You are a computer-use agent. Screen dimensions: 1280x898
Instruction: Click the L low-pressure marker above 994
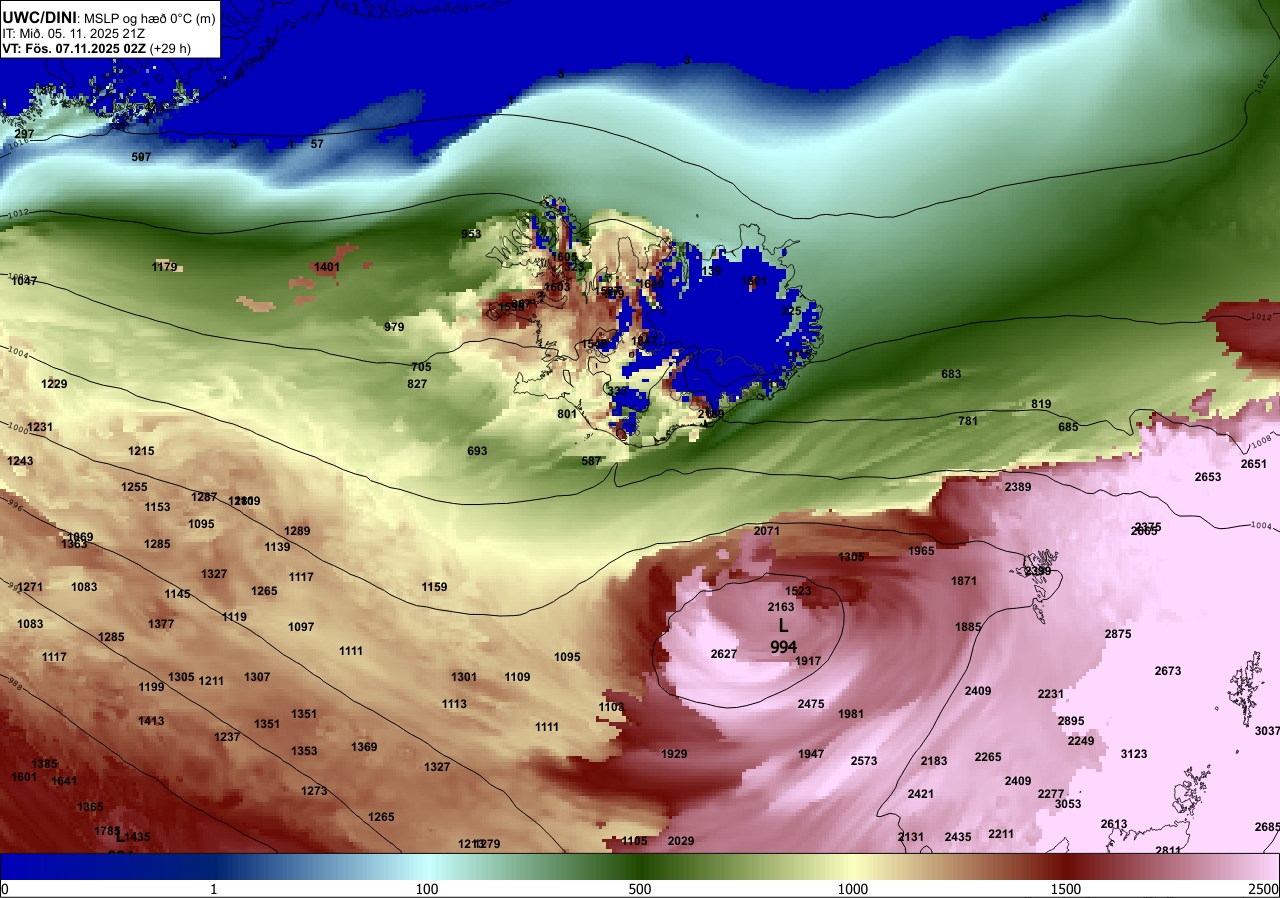[x=783, y=625]
